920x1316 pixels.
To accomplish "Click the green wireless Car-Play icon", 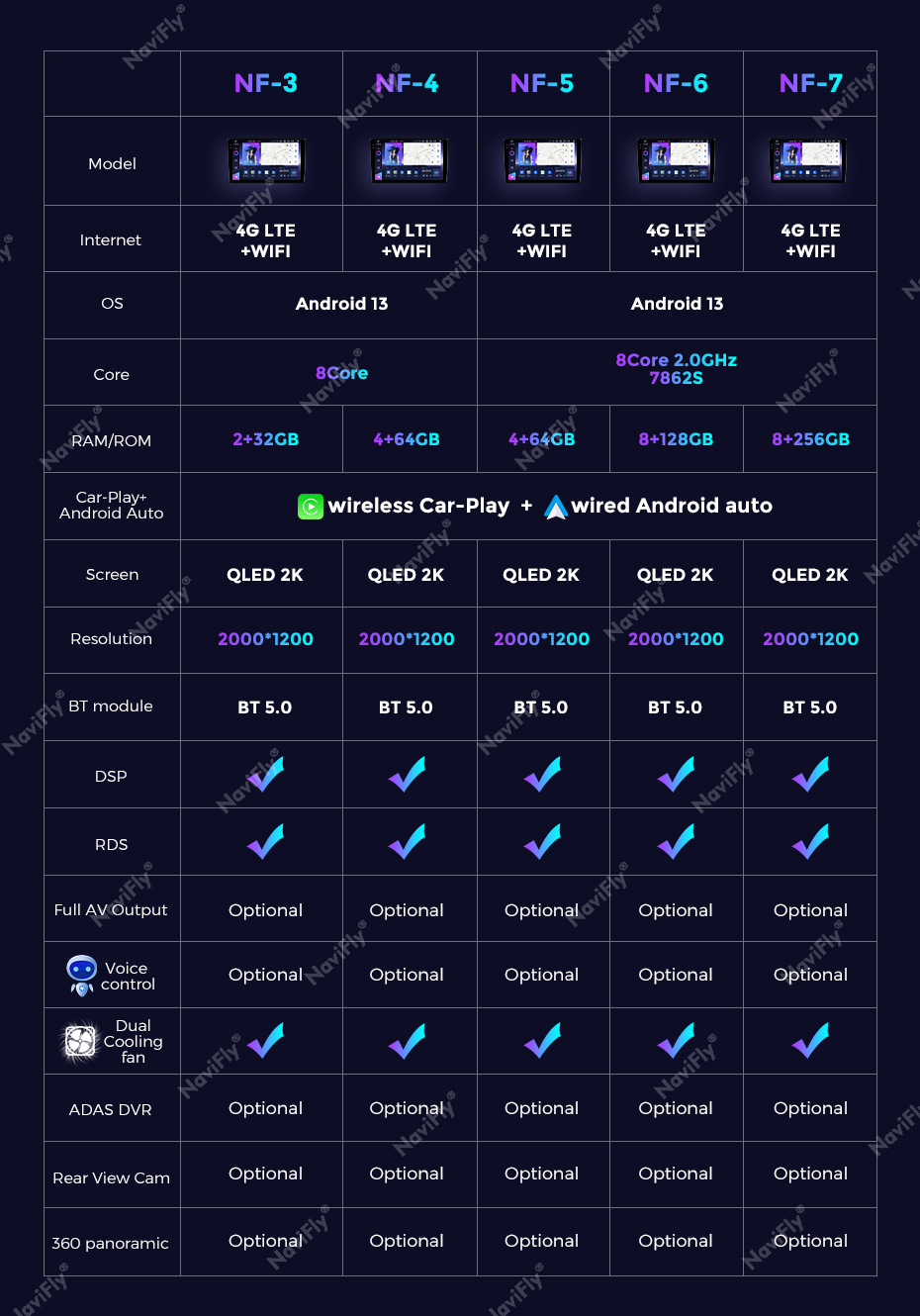I will pyautogui.click(x=311, y=507).
